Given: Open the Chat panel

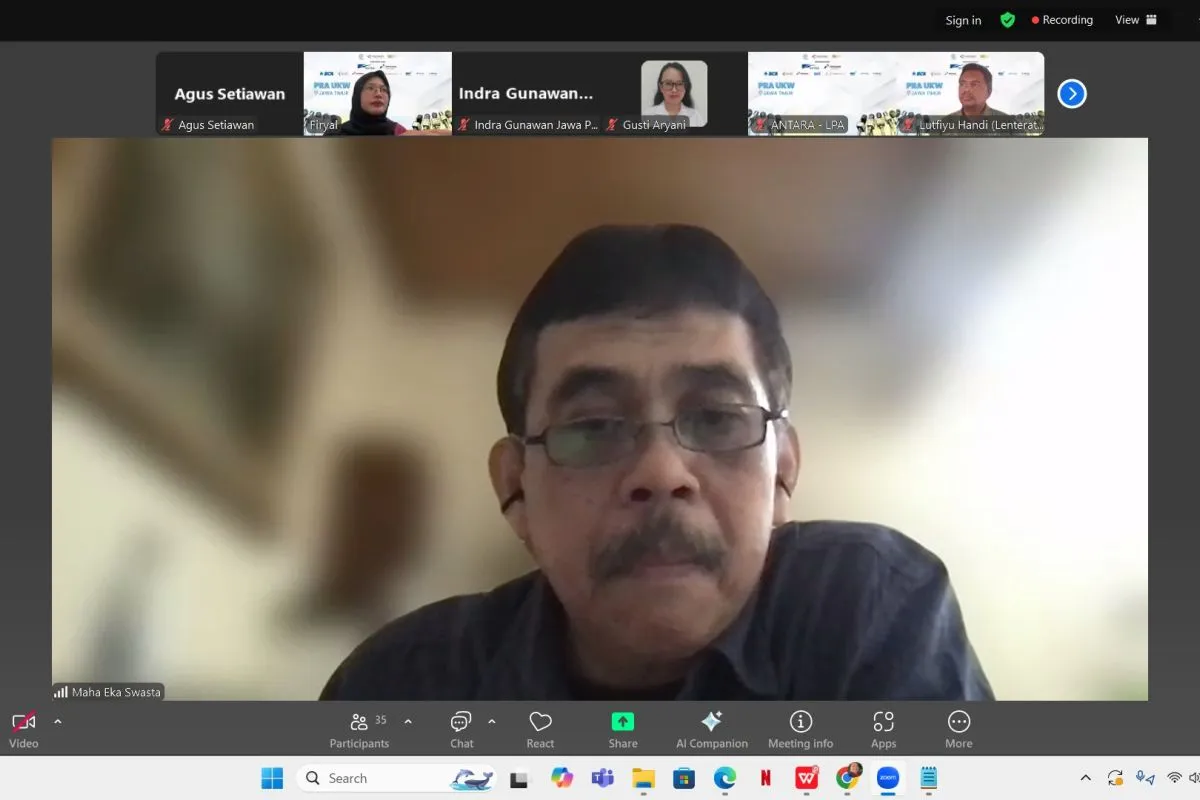Looking at the screenshot, I should coord(461,729).
